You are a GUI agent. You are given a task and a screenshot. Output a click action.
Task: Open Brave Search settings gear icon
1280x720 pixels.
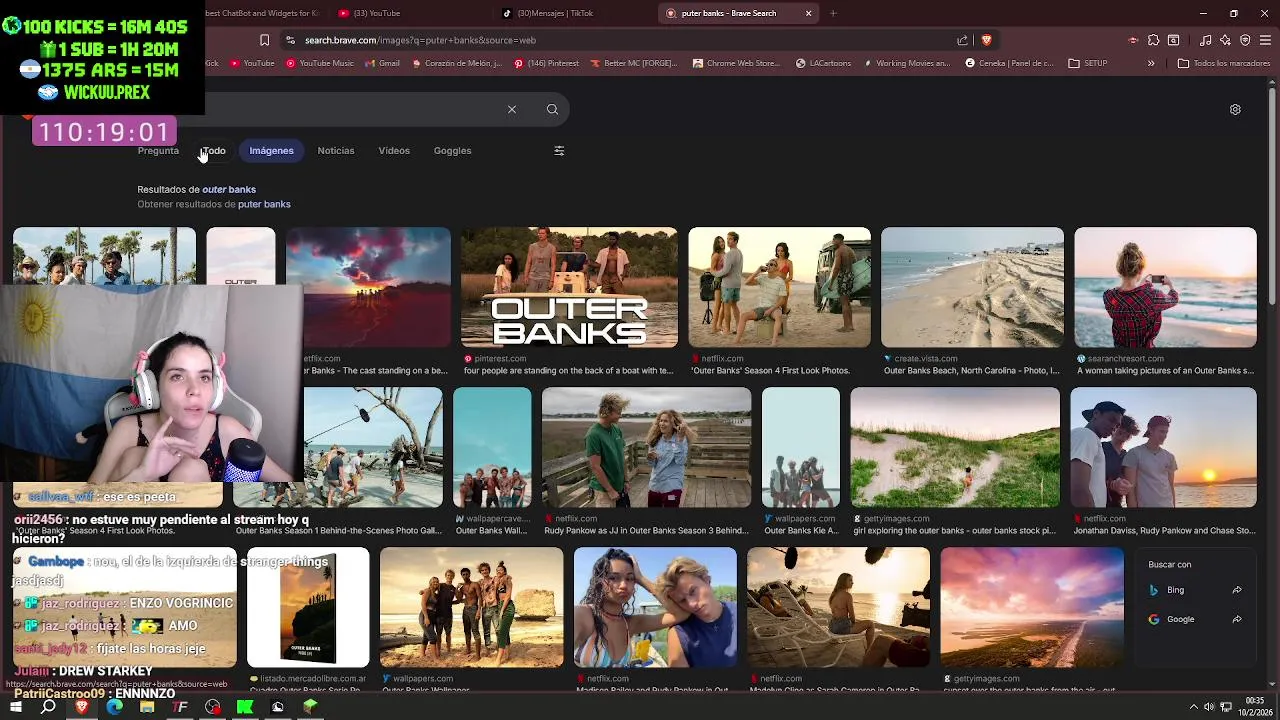(x=1235, y=110)
